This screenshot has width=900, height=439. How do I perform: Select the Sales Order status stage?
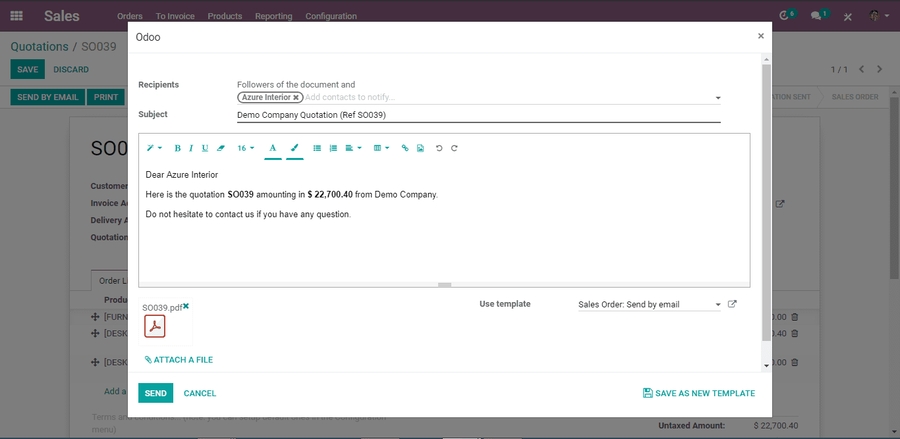click(x=855, y=97)
